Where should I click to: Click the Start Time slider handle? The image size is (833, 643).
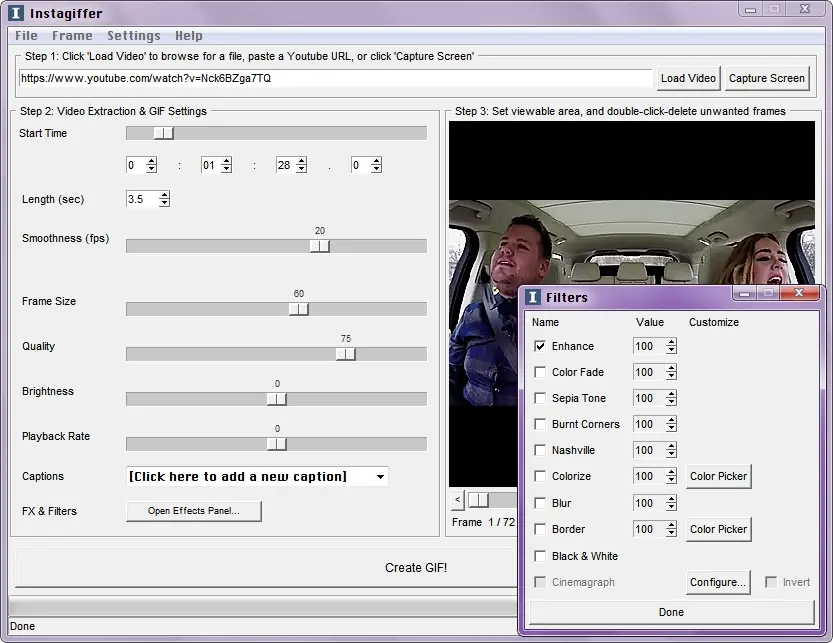[x=164, y=133]
